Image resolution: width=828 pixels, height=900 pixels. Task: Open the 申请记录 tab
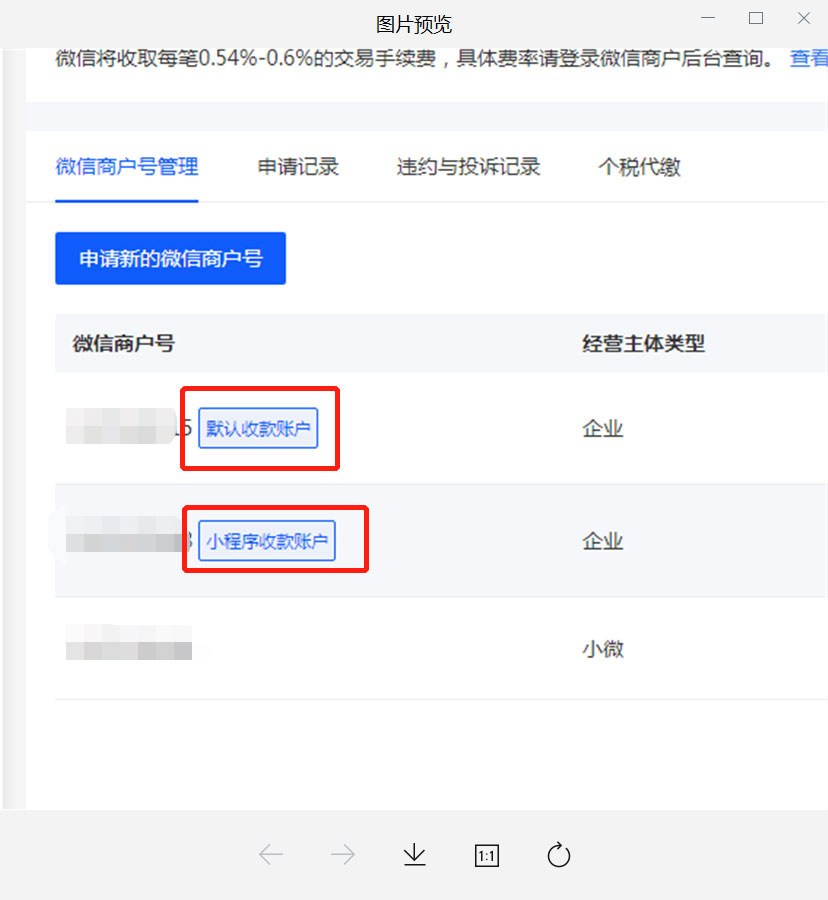(x=298, y=167)
